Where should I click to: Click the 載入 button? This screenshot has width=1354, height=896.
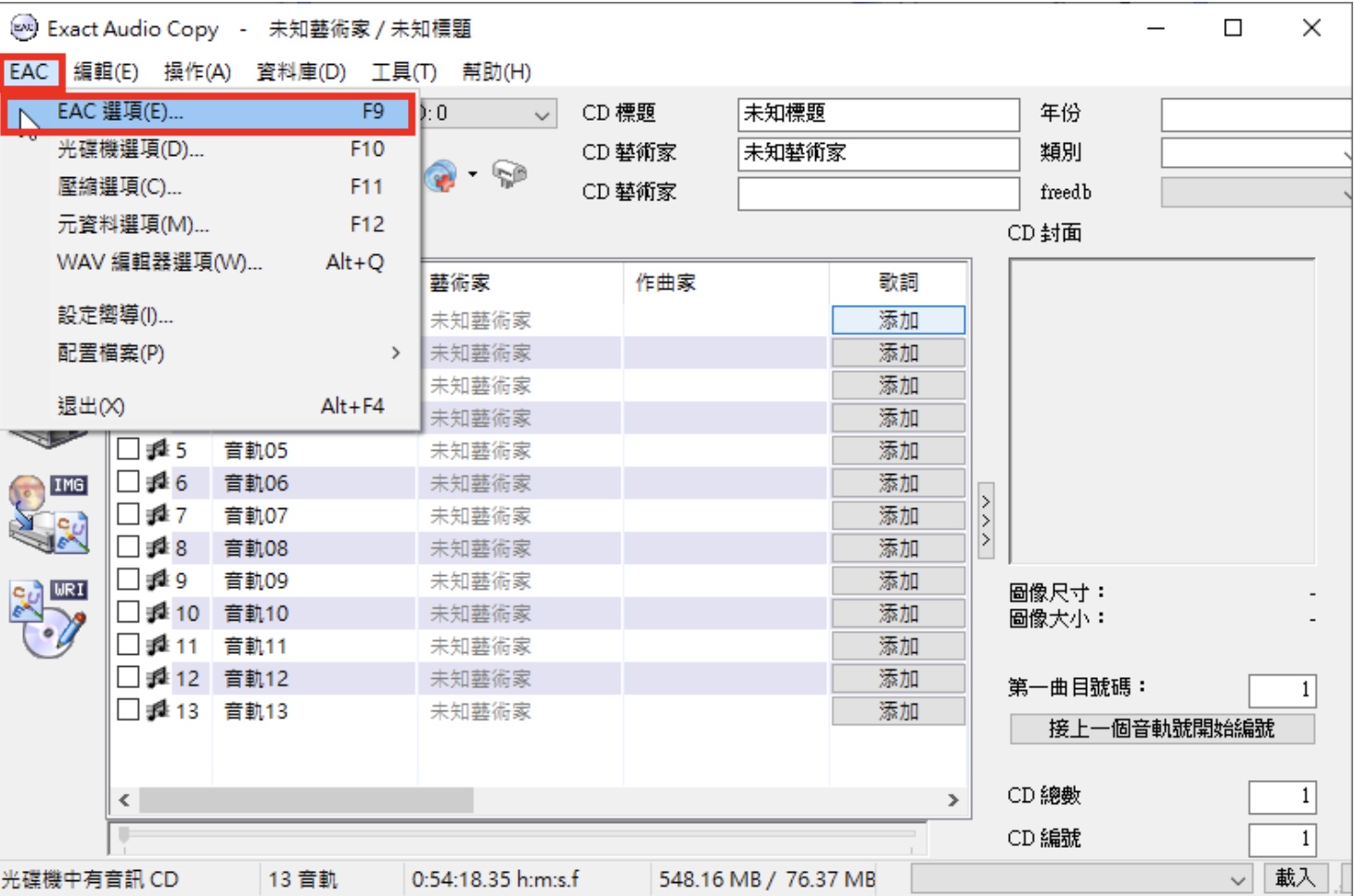[1296, 877]
